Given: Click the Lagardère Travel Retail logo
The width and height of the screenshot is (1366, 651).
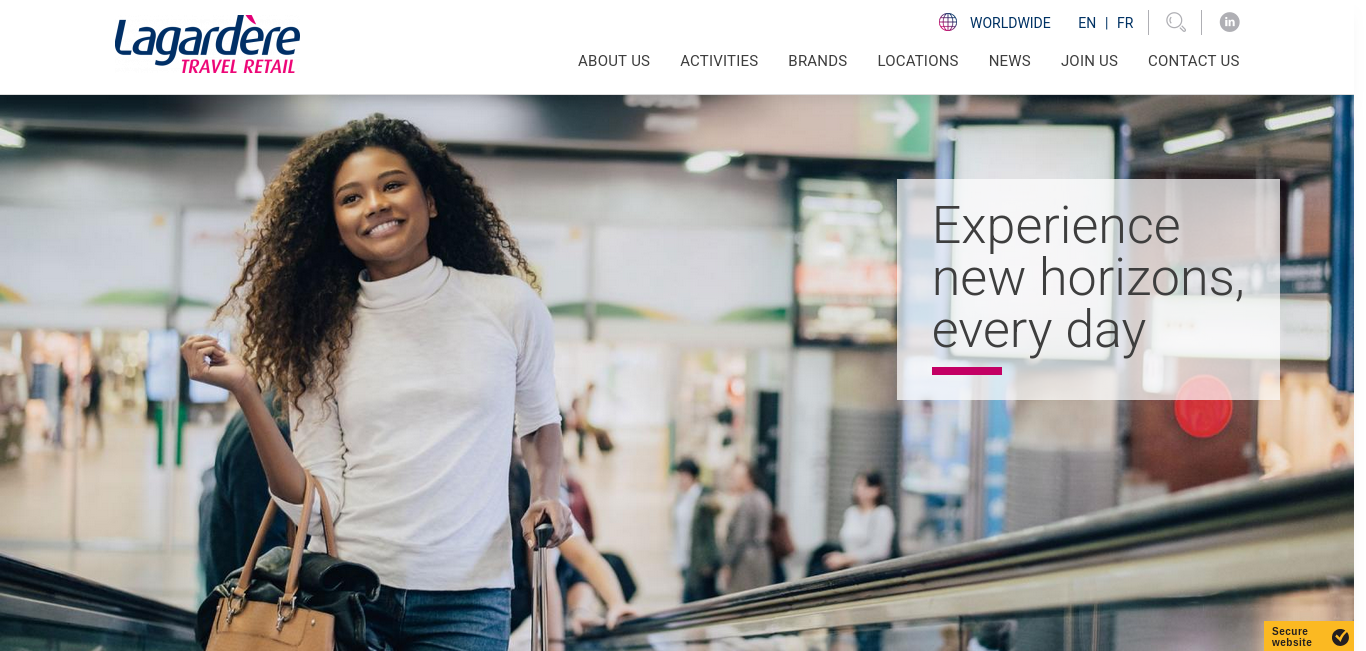Looking at the screenshot, I should (x=207, y=45).
